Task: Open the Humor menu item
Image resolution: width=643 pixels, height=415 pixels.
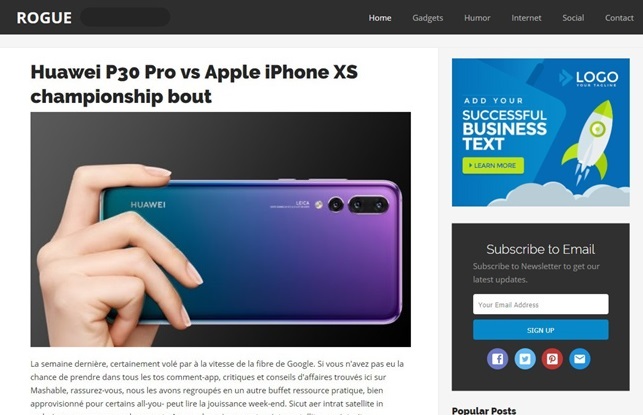Action: 477,18
